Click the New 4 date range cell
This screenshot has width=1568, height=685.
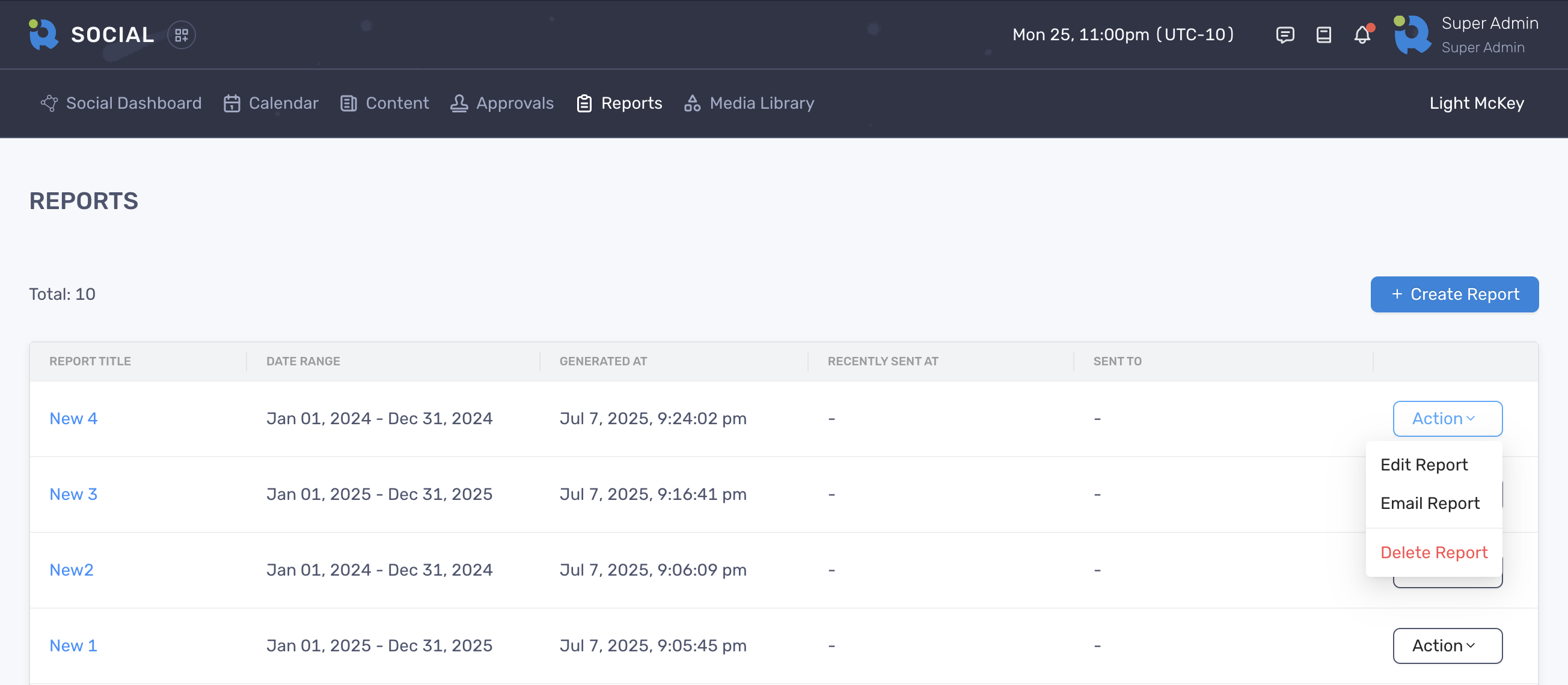379,419
